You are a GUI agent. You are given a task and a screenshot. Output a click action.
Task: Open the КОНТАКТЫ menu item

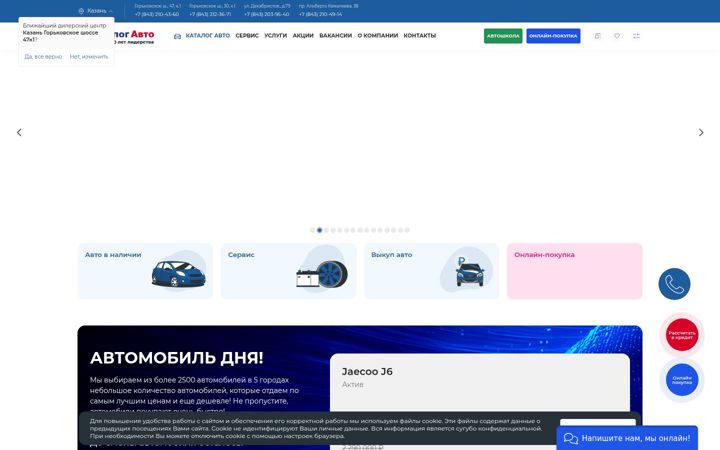click(x=420, y=35)
